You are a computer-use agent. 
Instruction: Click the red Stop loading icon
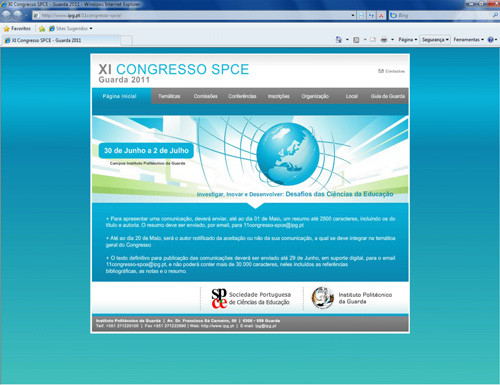point(381,15)
